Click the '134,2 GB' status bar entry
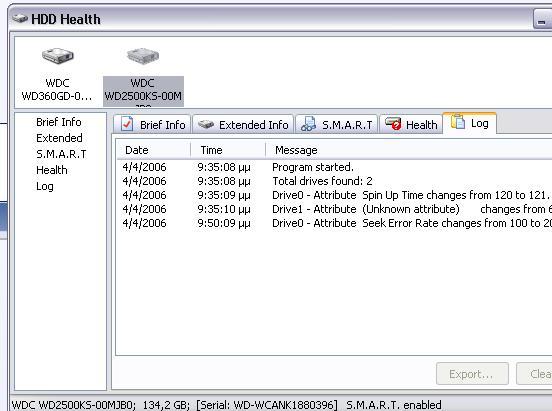 pyautogui.click(x=166, y=405)
